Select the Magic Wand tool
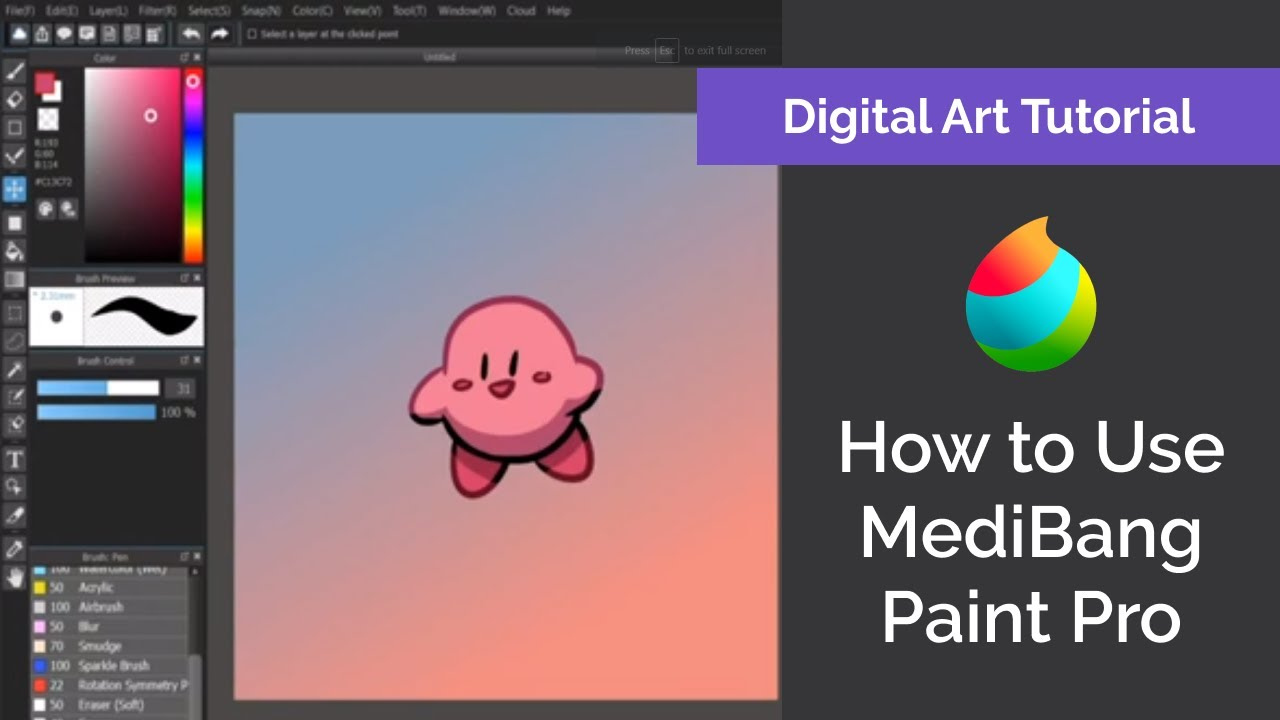The height and width of the screenshot is (720, 1280). (15, 370)
